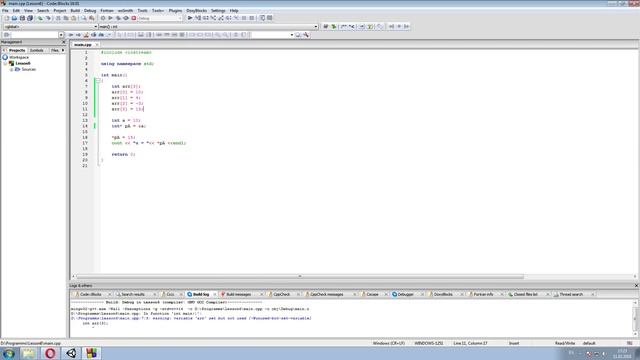Code::Blocks icon on taskbar
Image resolution: width=640 pixels, height=360 pixels.
click(91, 353)
